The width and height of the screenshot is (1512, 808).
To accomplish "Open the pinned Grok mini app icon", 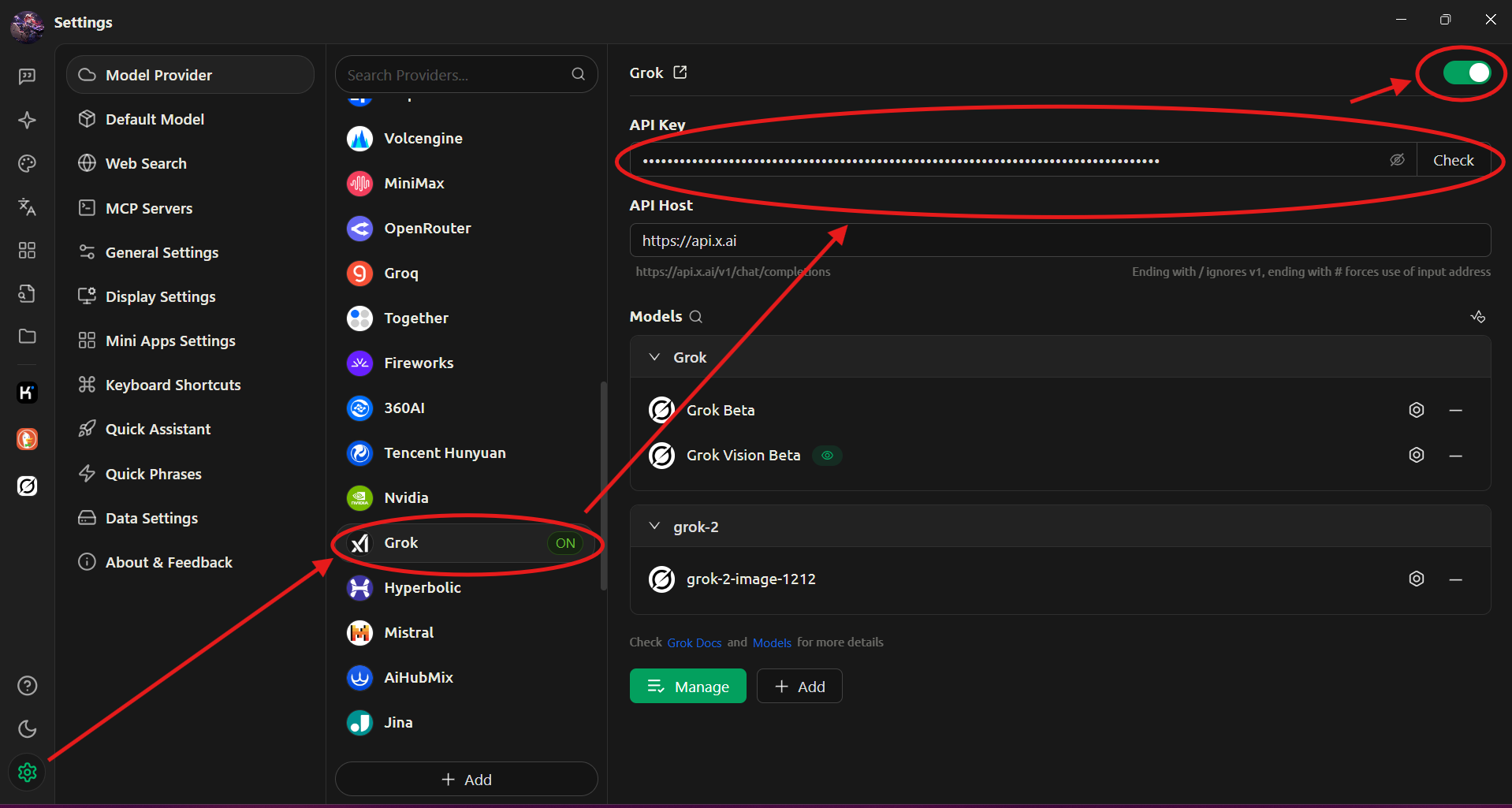I will (27, 486).
